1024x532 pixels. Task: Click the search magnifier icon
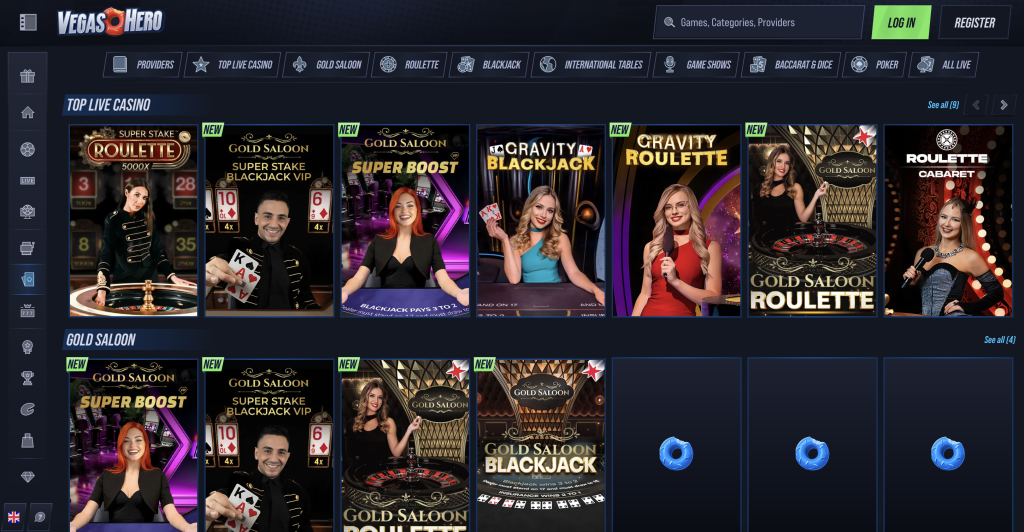tap(669, 22)
